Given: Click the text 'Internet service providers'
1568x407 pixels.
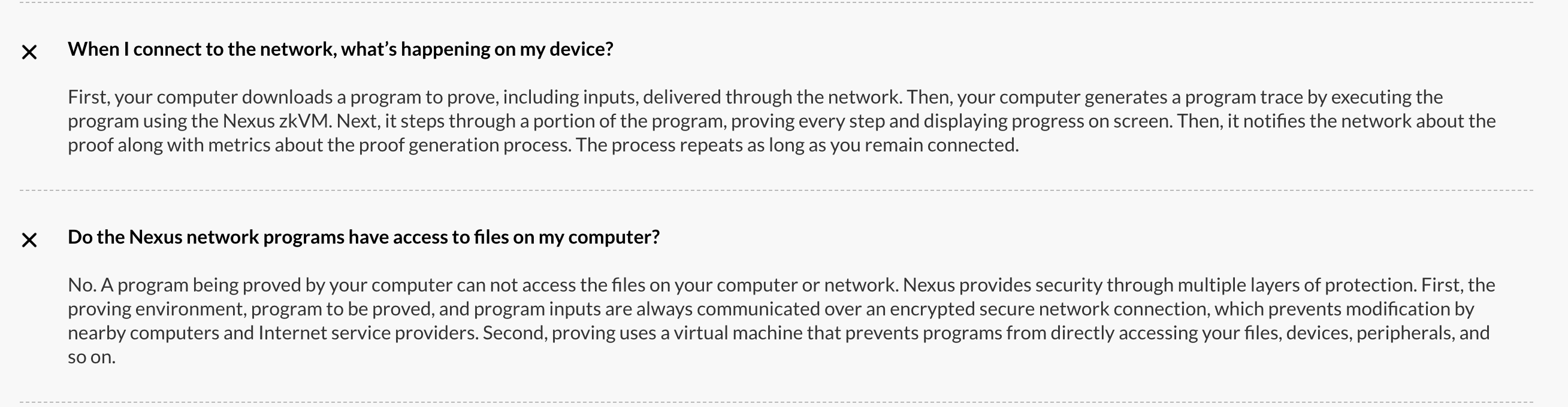Looking at the screenshot, I should click(x=368, y=333).
